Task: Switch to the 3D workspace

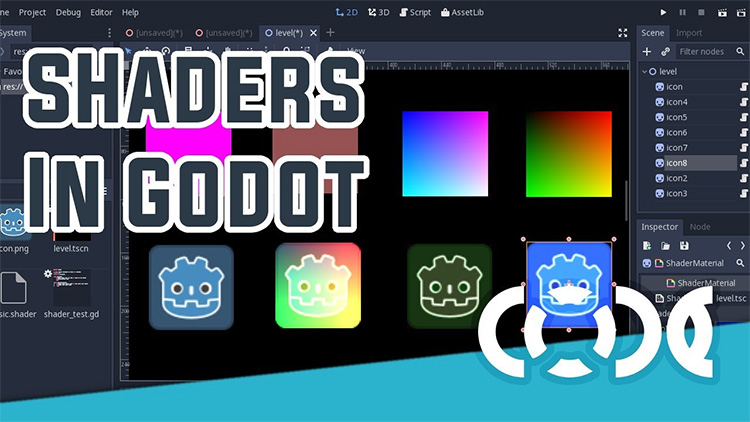Action: click(x=378, y=12)
